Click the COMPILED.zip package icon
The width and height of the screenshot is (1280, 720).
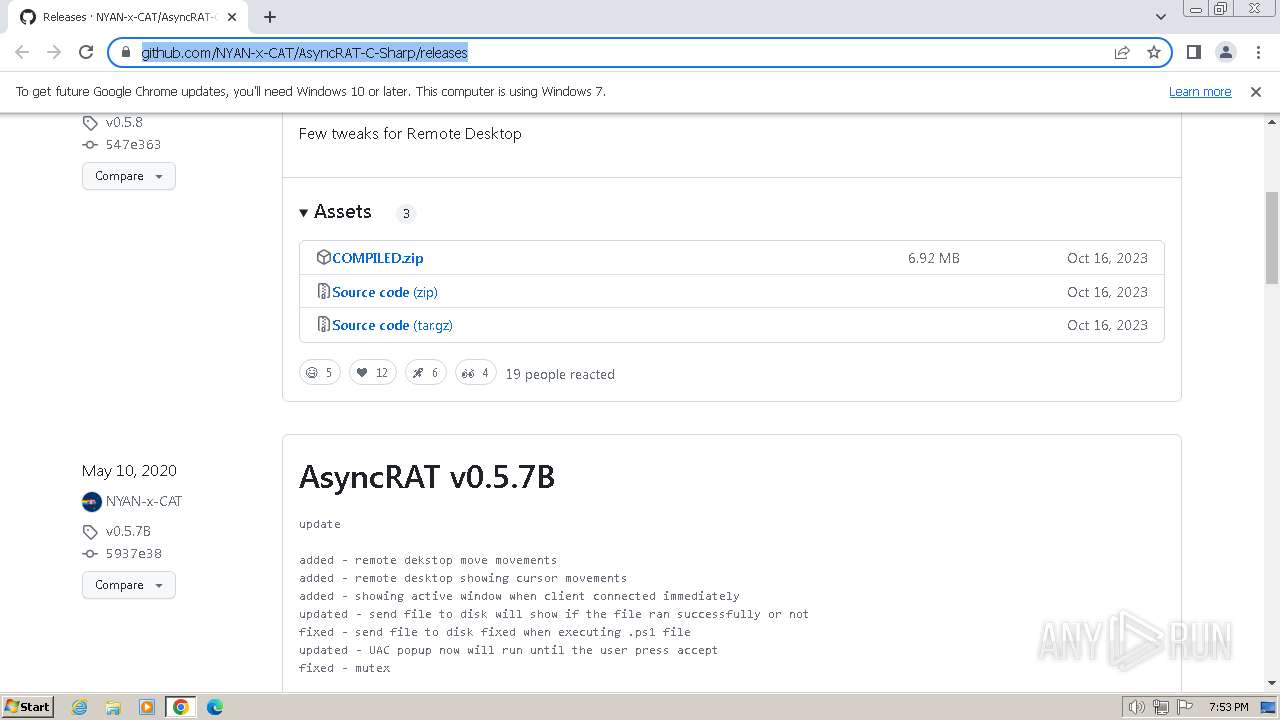(x=323, y=257)
